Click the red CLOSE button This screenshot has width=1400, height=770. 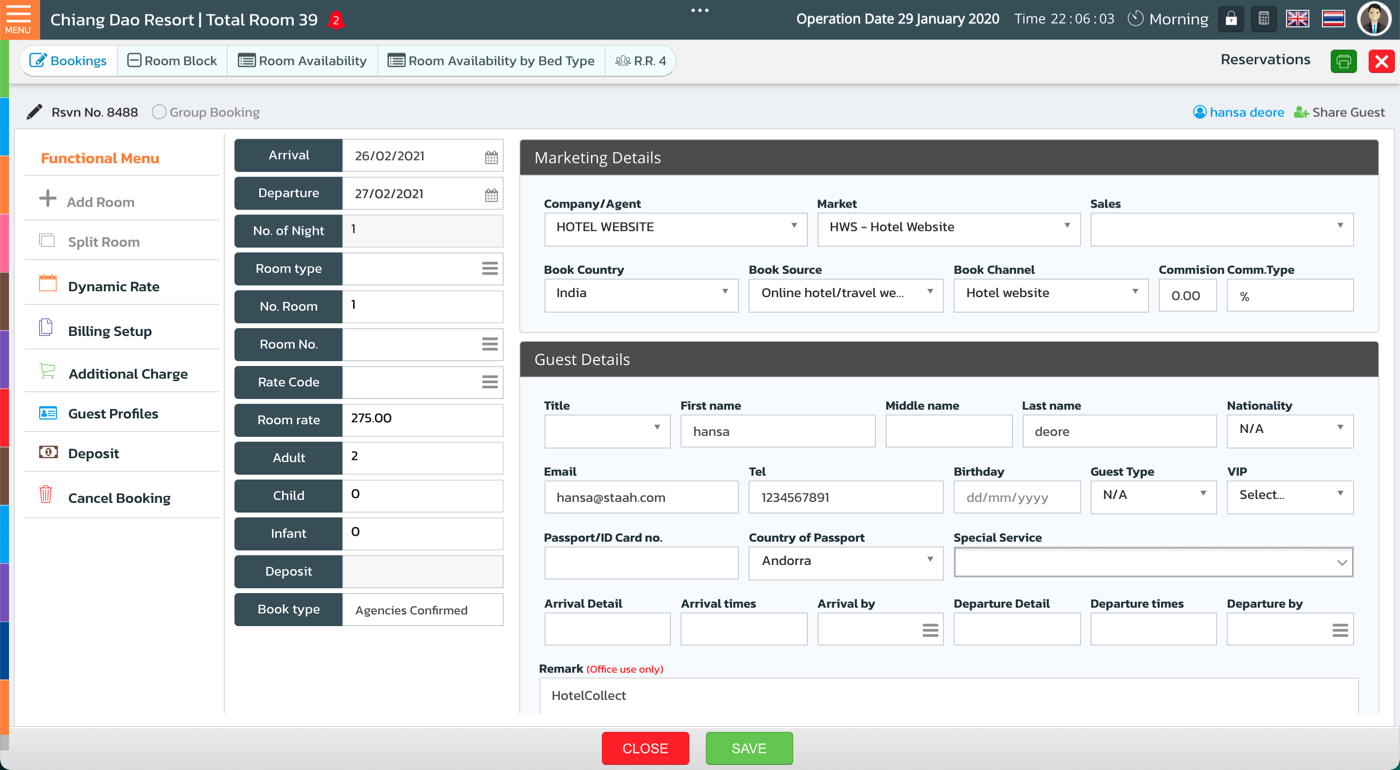(x=645, y=748)
